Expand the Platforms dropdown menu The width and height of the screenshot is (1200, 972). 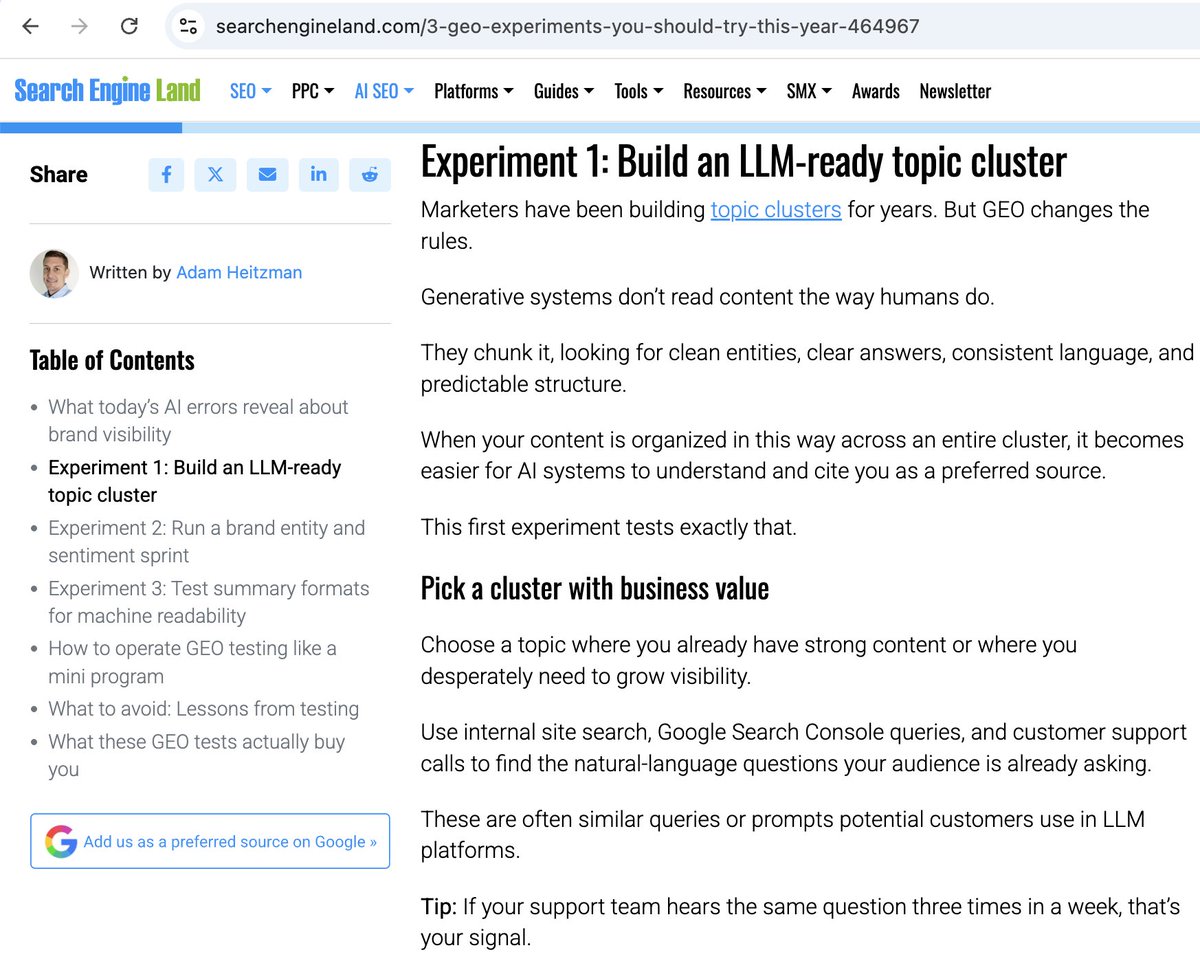(474, 91)
